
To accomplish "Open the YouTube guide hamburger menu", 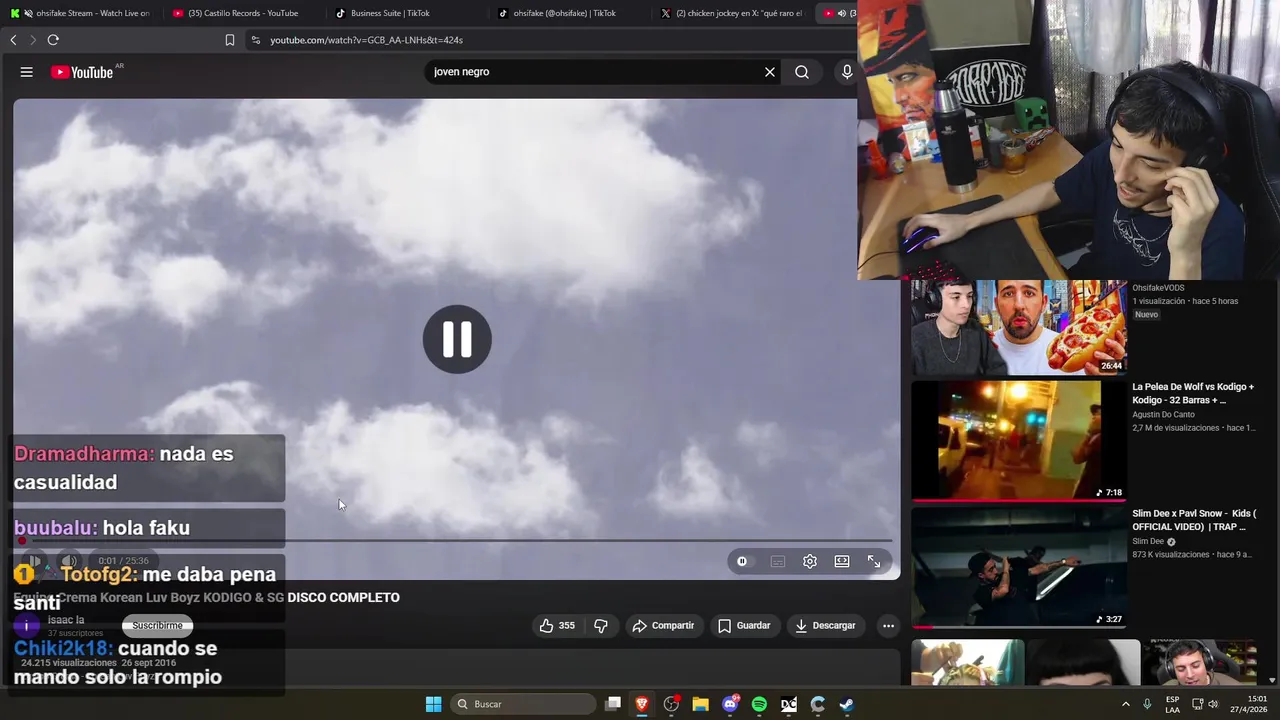I will coord(27,72).
